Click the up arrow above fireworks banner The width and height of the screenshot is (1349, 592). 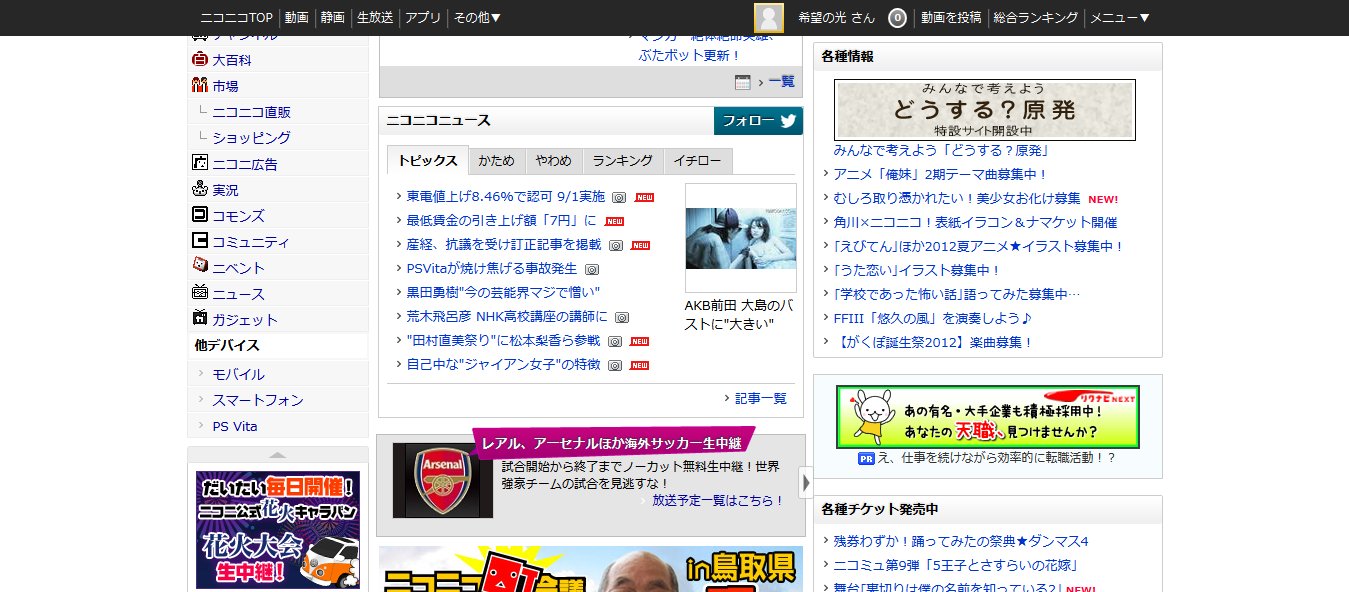[x=278, y=455]
